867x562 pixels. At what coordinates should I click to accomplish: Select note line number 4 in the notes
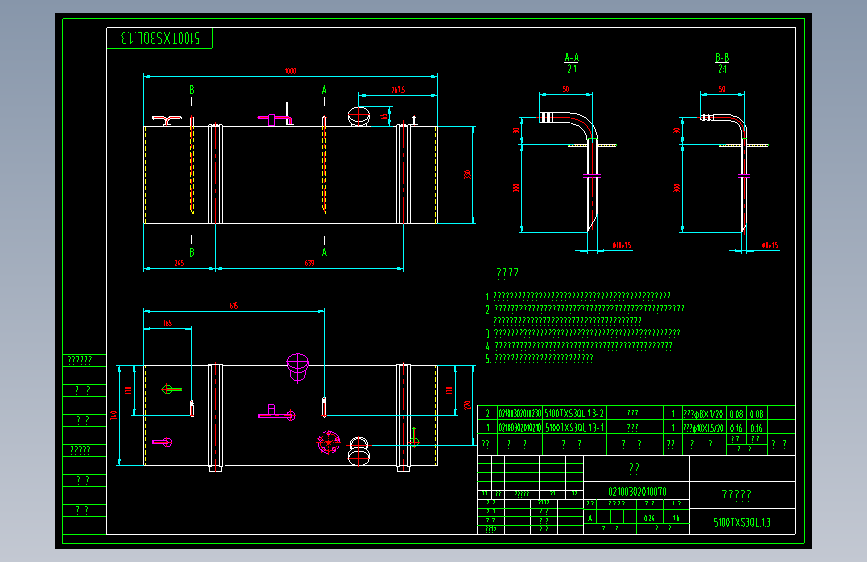pos(579,346)
